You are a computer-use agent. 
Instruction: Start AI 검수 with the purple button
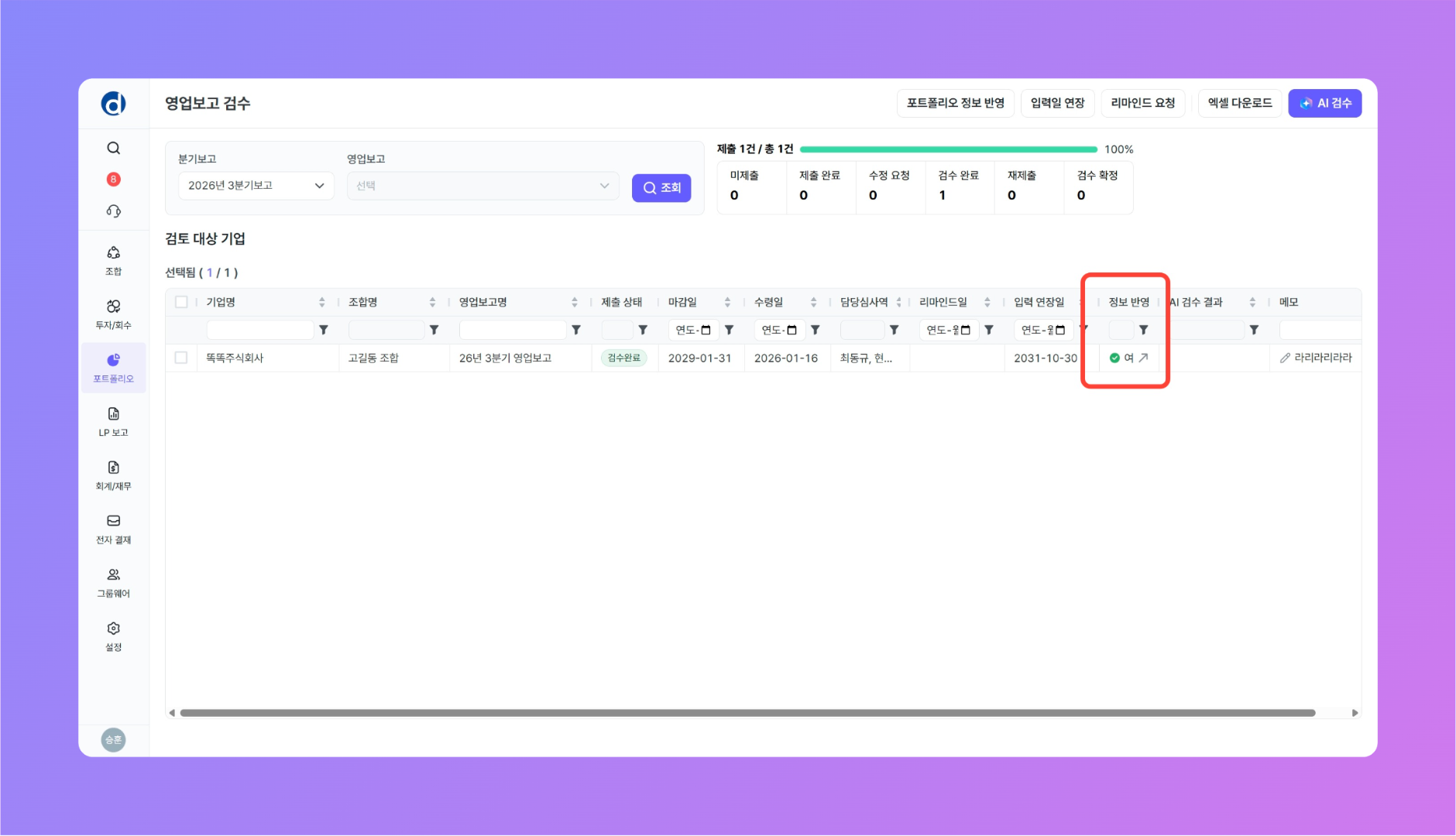pyautogui.click(x=1325, y=103)
